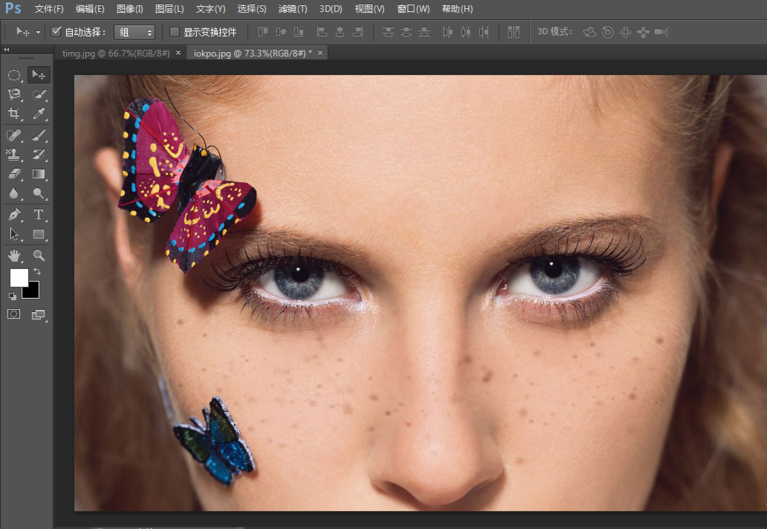767x529 pixels.
Task: Activate the Horizontal Type tool
Action: click(x=39, y=215)
